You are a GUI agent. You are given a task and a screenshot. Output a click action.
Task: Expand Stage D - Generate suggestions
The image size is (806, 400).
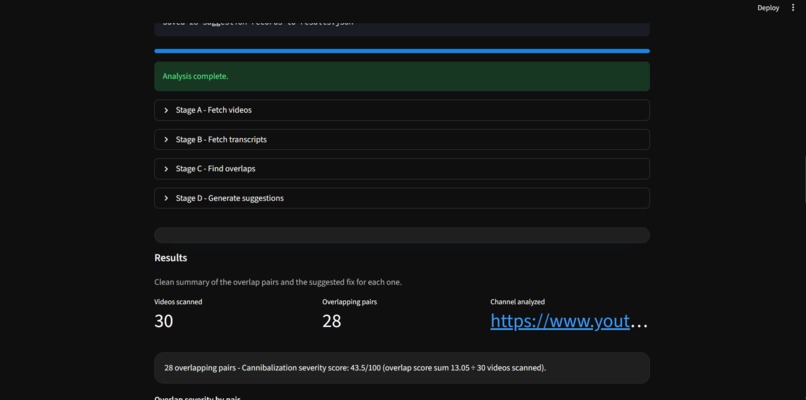coord(402,198)
